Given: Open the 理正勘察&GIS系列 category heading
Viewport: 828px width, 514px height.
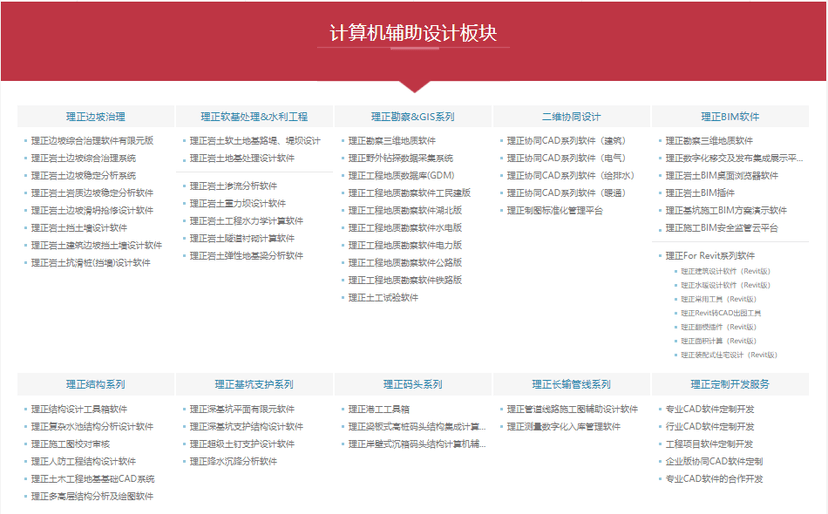Looking at the screenshot, I should (412, 117).
